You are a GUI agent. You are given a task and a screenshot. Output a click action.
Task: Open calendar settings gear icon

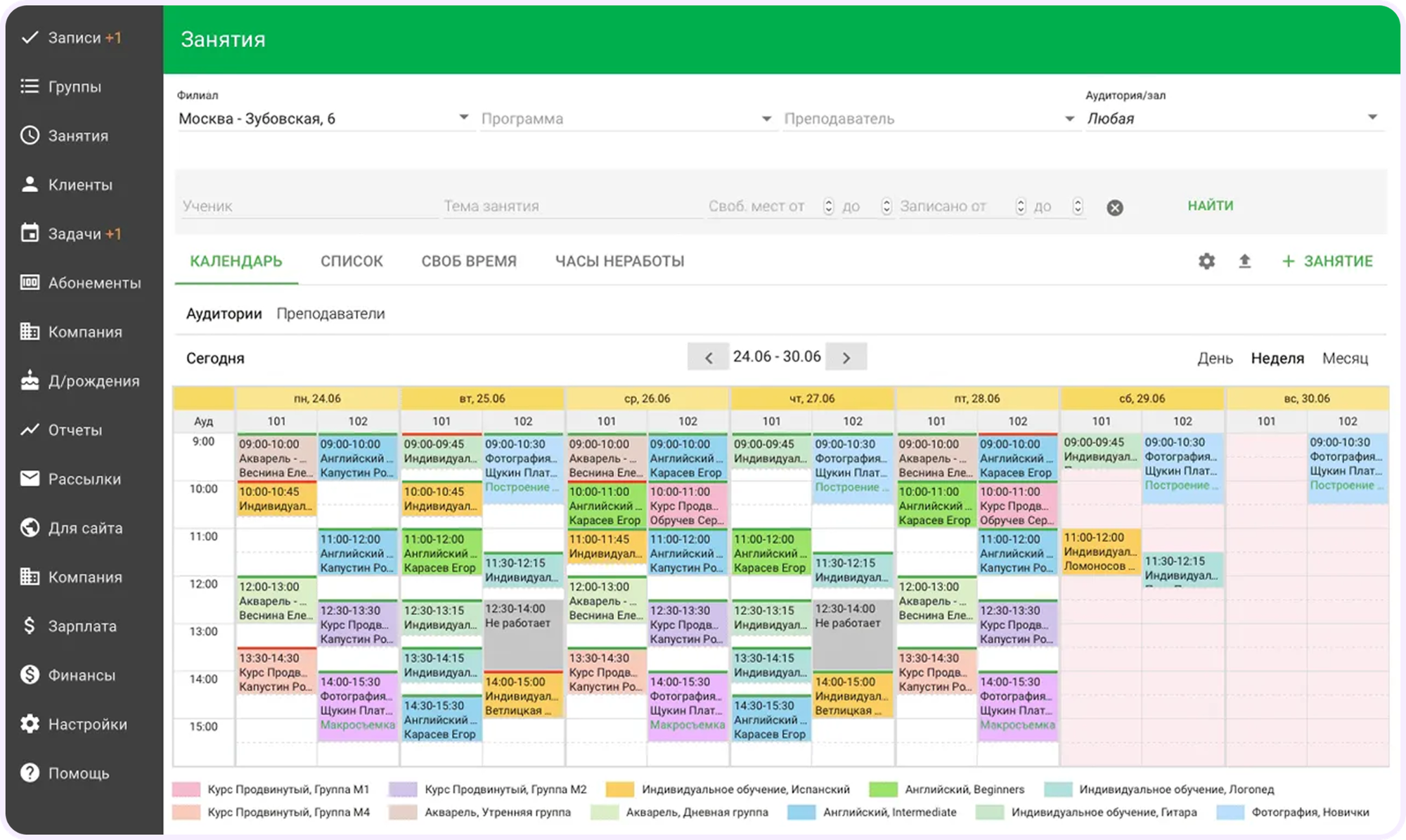click(1206, 261)
